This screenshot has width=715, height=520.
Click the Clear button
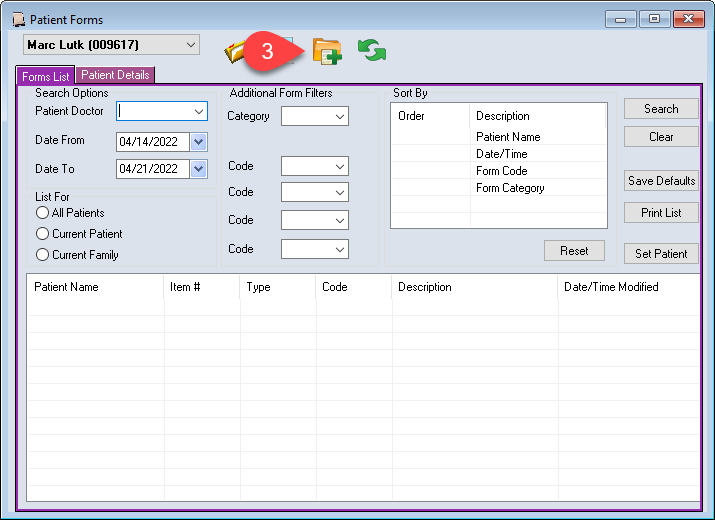[x=661, y=136]
